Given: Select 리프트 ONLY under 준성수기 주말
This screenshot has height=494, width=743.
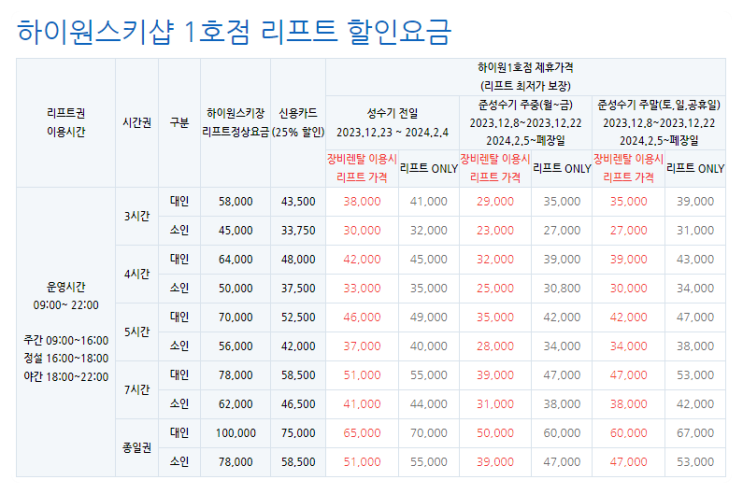Looking at the screenshot, I should click(x=695, y=169).
